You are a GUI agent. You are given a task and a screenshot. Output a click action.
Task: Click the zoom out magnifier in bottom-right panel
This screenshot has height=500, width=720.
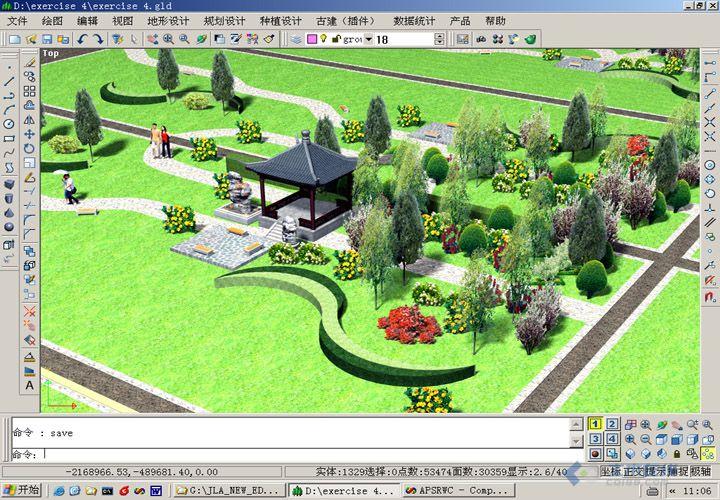(x=646, y=439)
